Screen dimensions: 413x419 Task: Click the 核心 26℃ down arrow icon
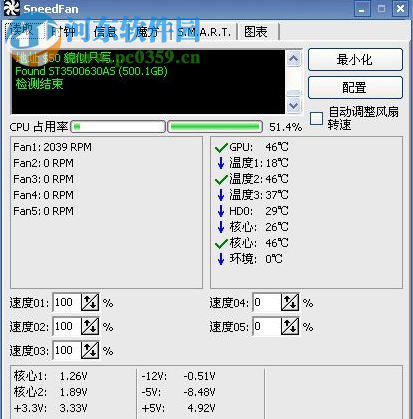(x=221, y=227)
